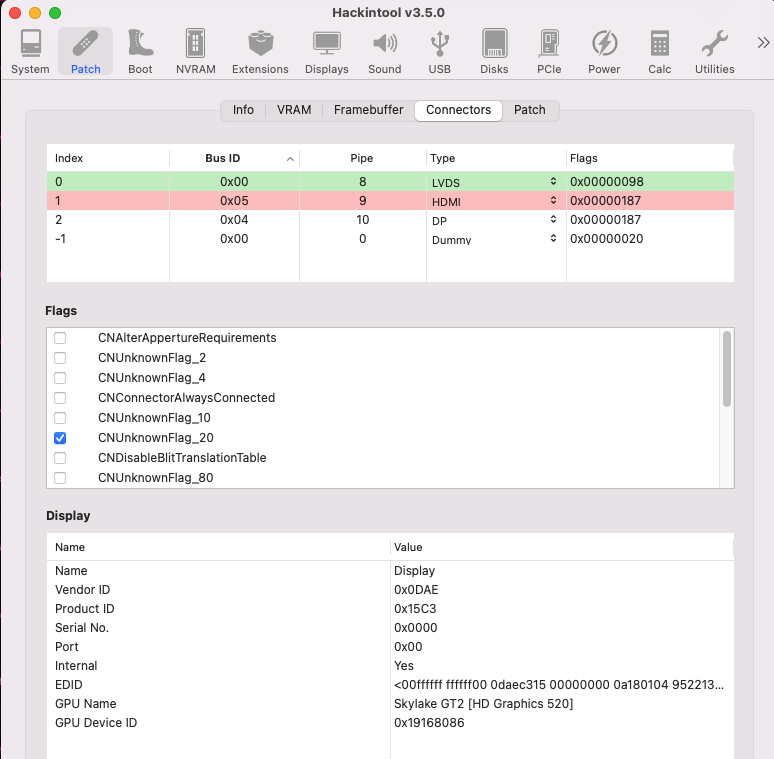Select Product ID value 0x15C3
Viewport: 774px width, 759px height.
tap(415, 609)
